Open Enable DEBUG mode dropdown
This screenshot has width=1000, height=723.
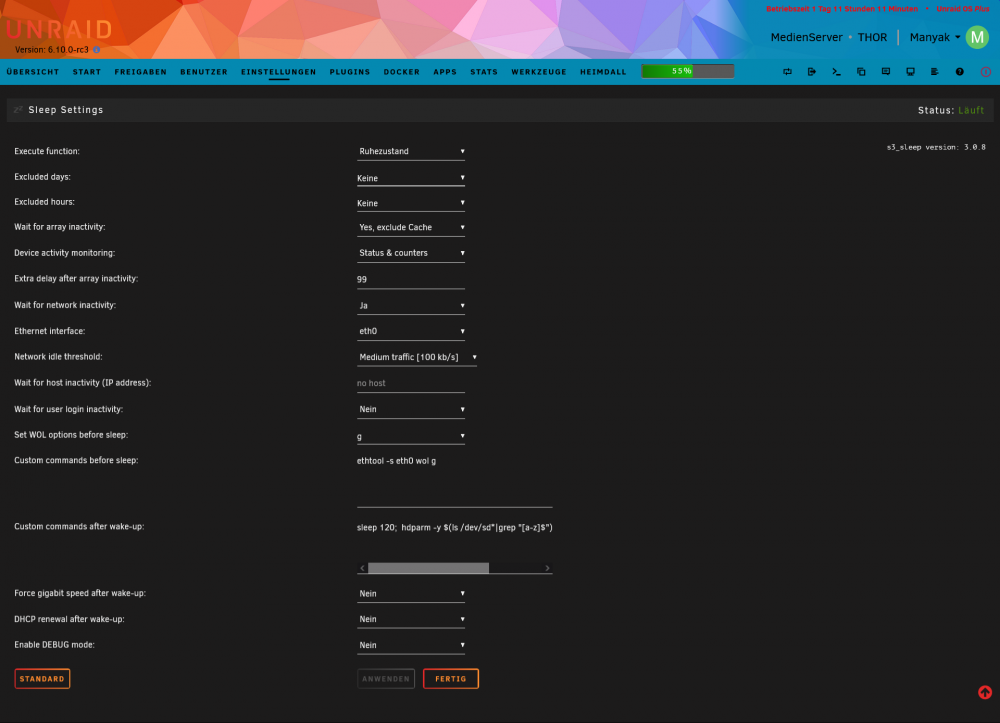pyautogui.click(x=411, y=645)
